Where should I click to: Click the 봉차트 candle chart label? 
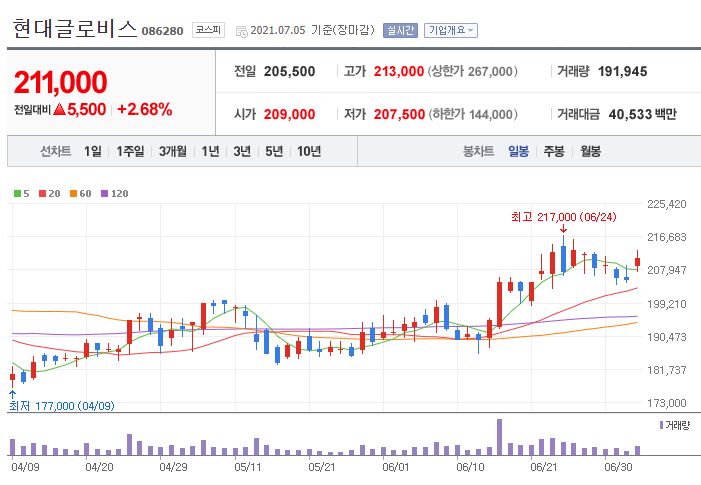[x=478, y=152]
